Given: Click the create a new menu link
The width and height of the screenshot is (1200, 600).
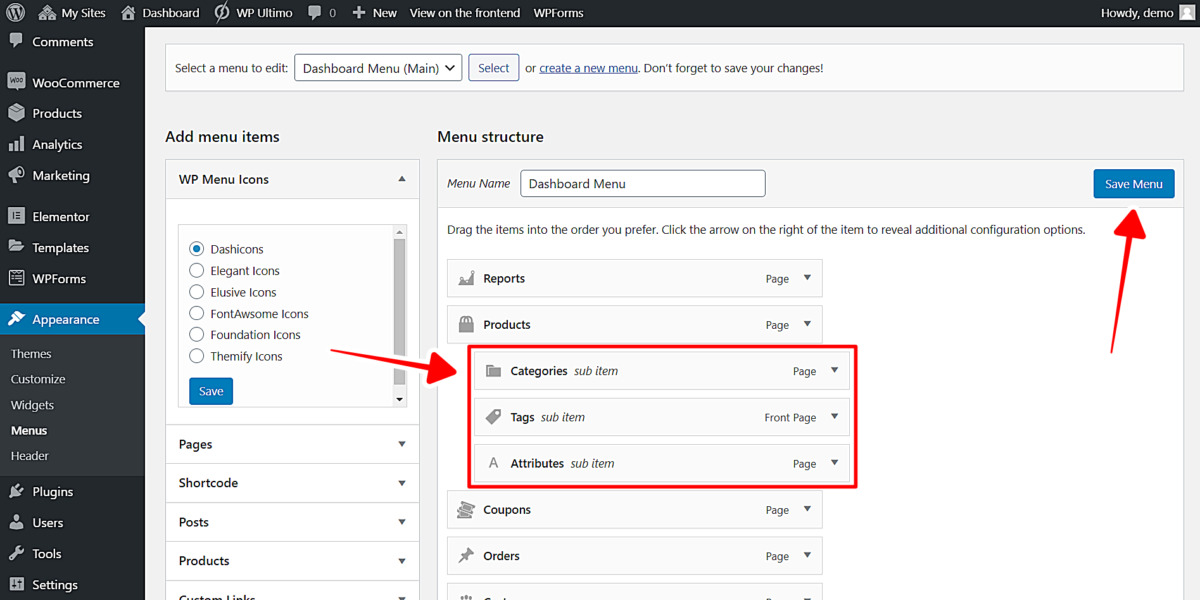Looking at the screenshot, I should point(588,67).
